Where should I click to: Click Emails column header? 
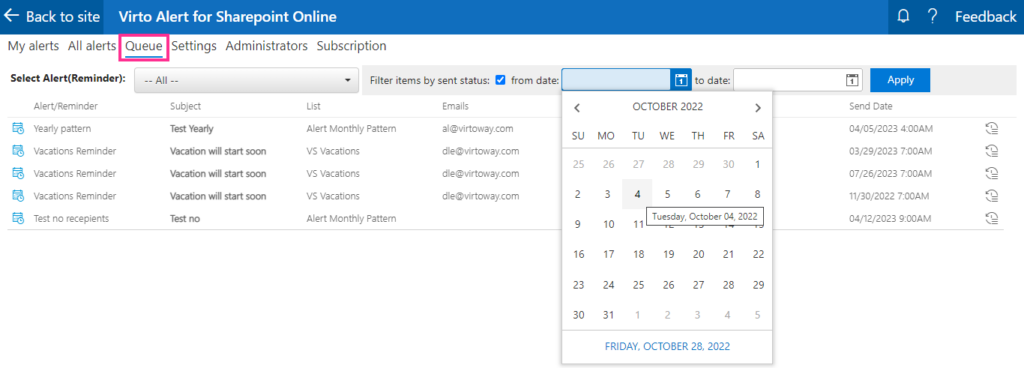click(x=455, y=106)
